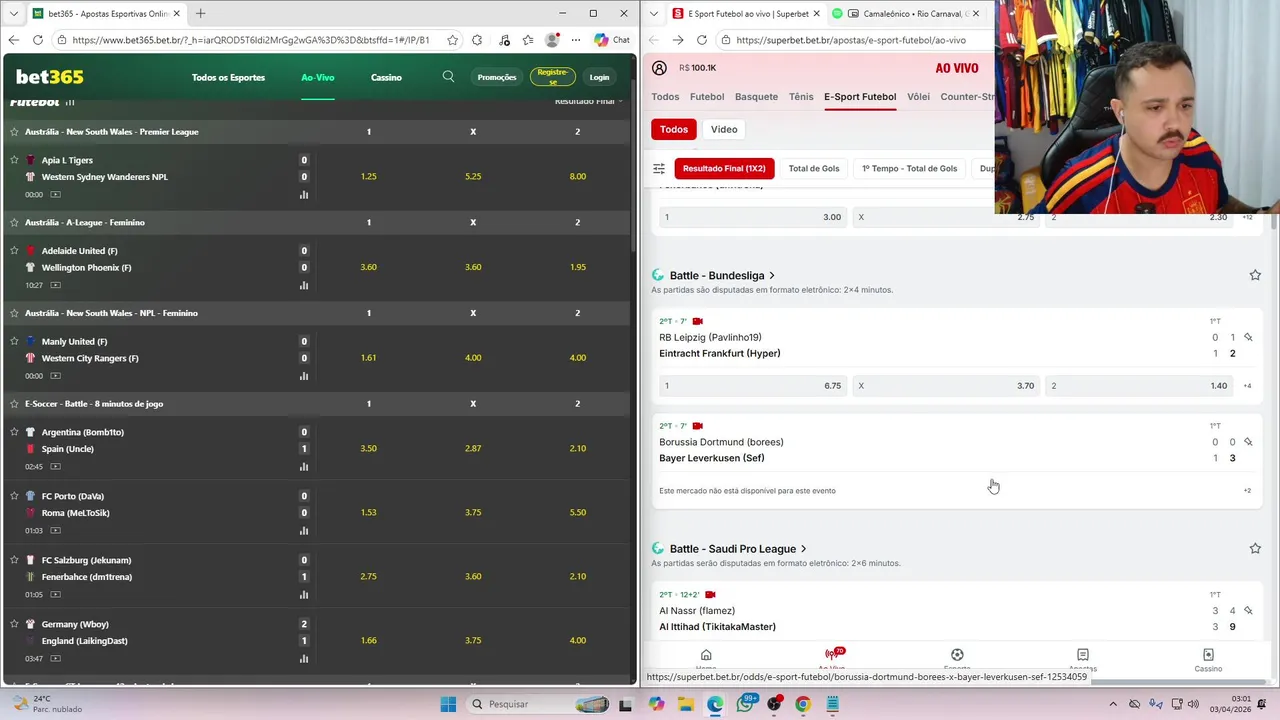Open Edge Copilot Chat button
Image resolution: width=1280 pixels, height=720 pixels.
pyautogui.click(x=611, y=40)
